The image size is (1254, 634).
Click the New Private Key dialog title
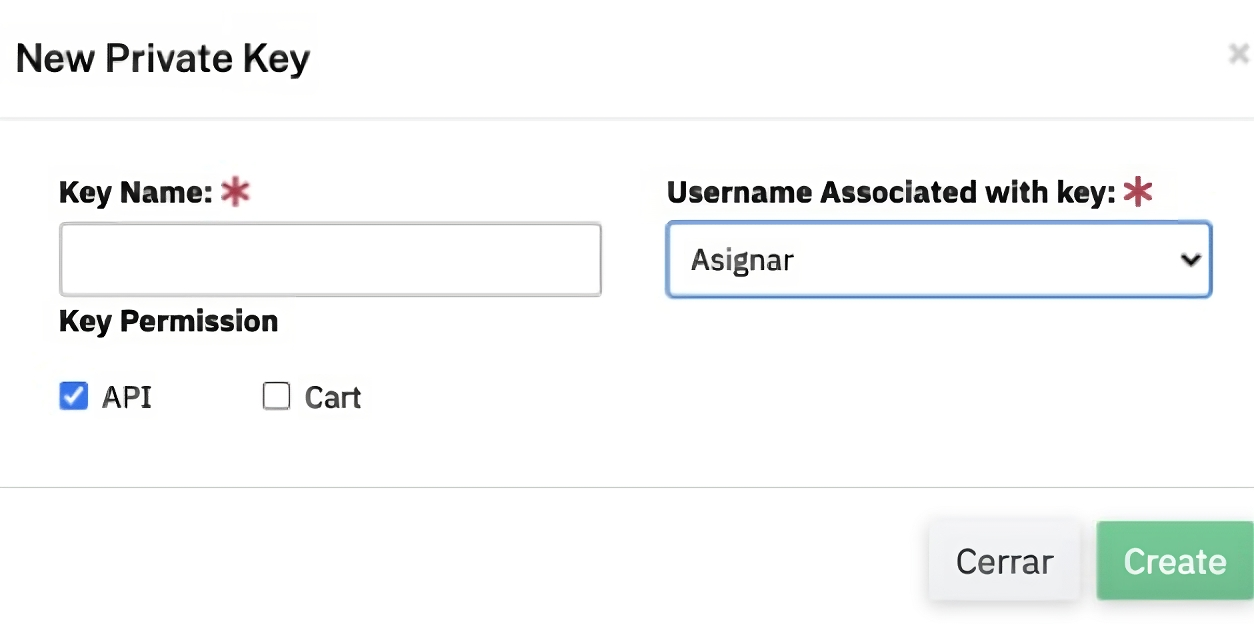pyautogui.click(x=163, y=59)
